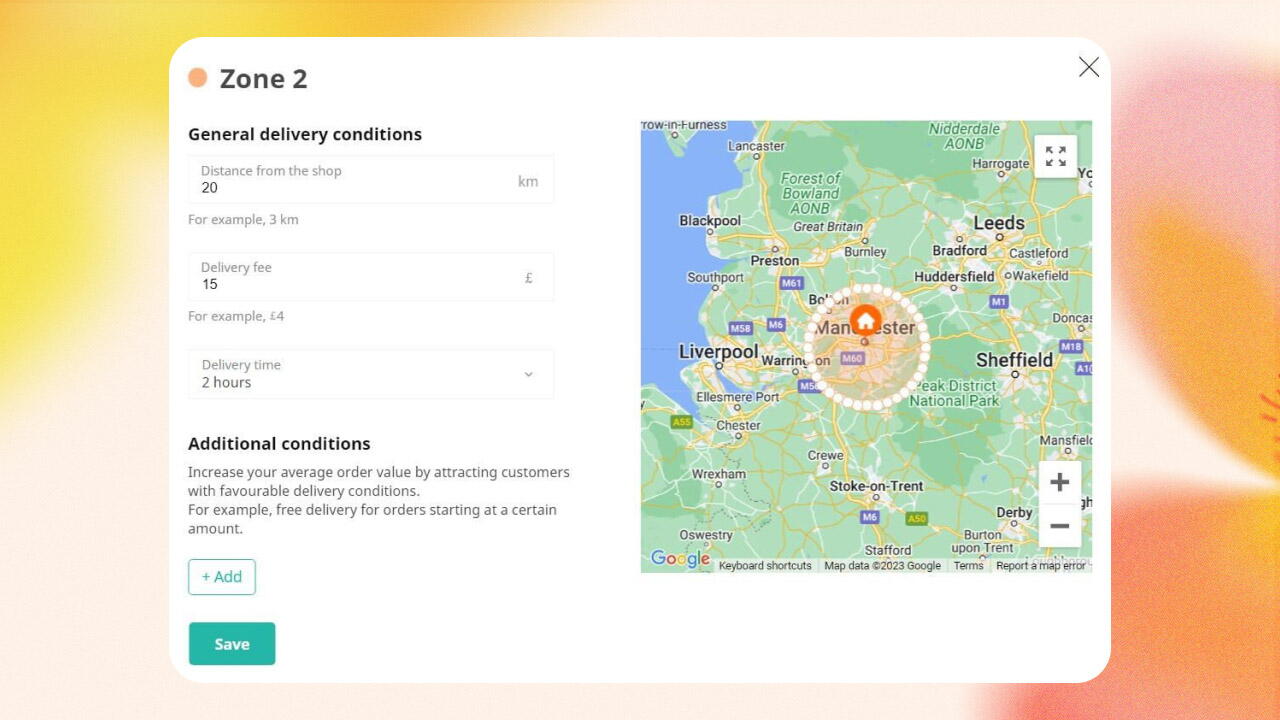Toggle fullscreen map view

tap(1055, 156)
